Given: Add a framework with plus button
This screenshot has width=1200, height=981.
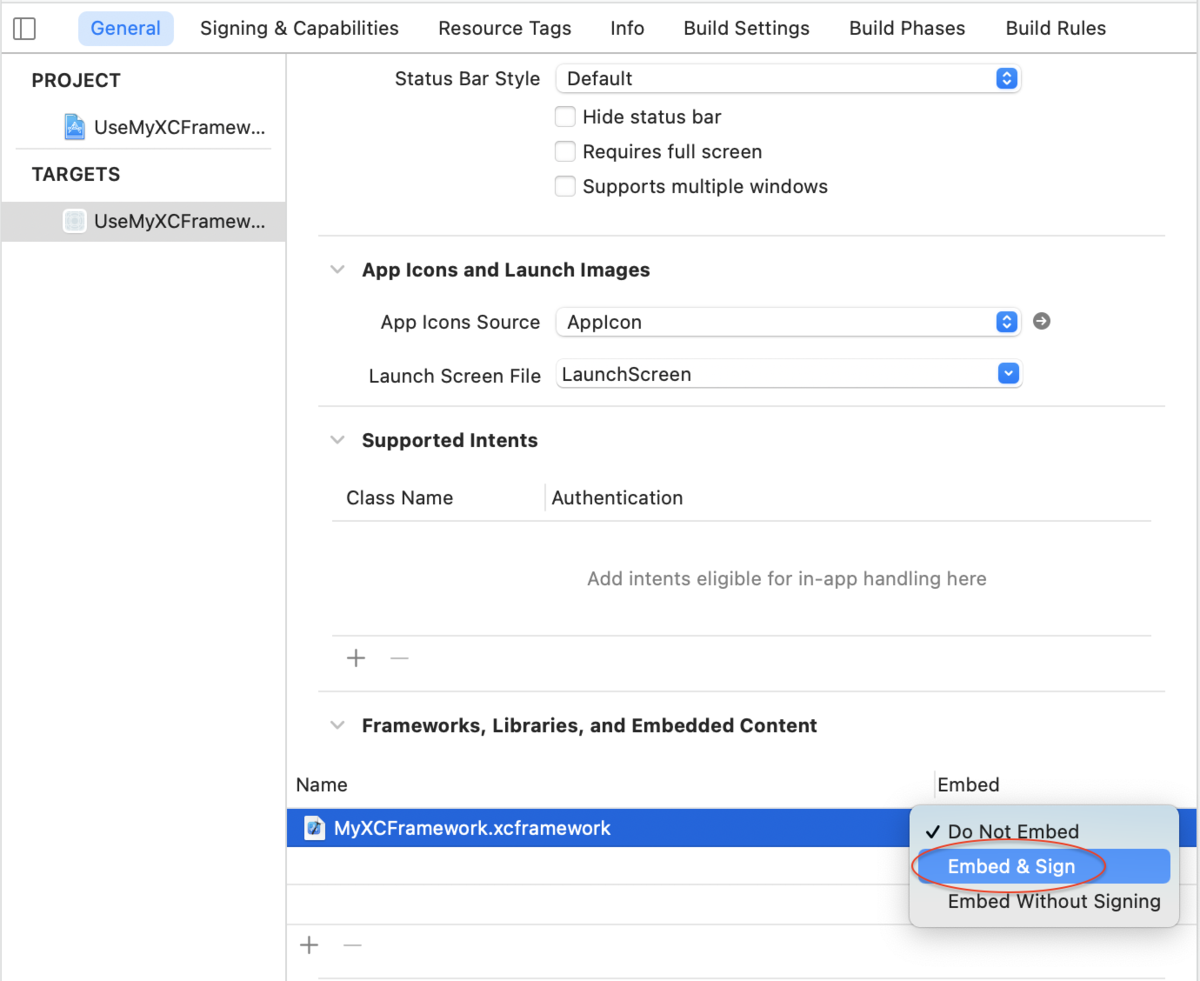Looking at the screenshot, I should coord(310,945).
